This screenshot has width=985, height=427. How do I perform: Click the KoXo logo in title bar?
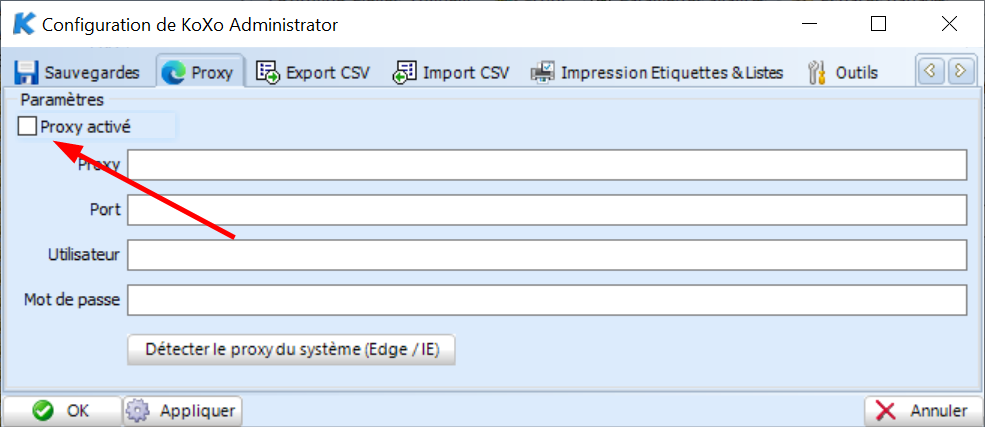coord(24,24)
